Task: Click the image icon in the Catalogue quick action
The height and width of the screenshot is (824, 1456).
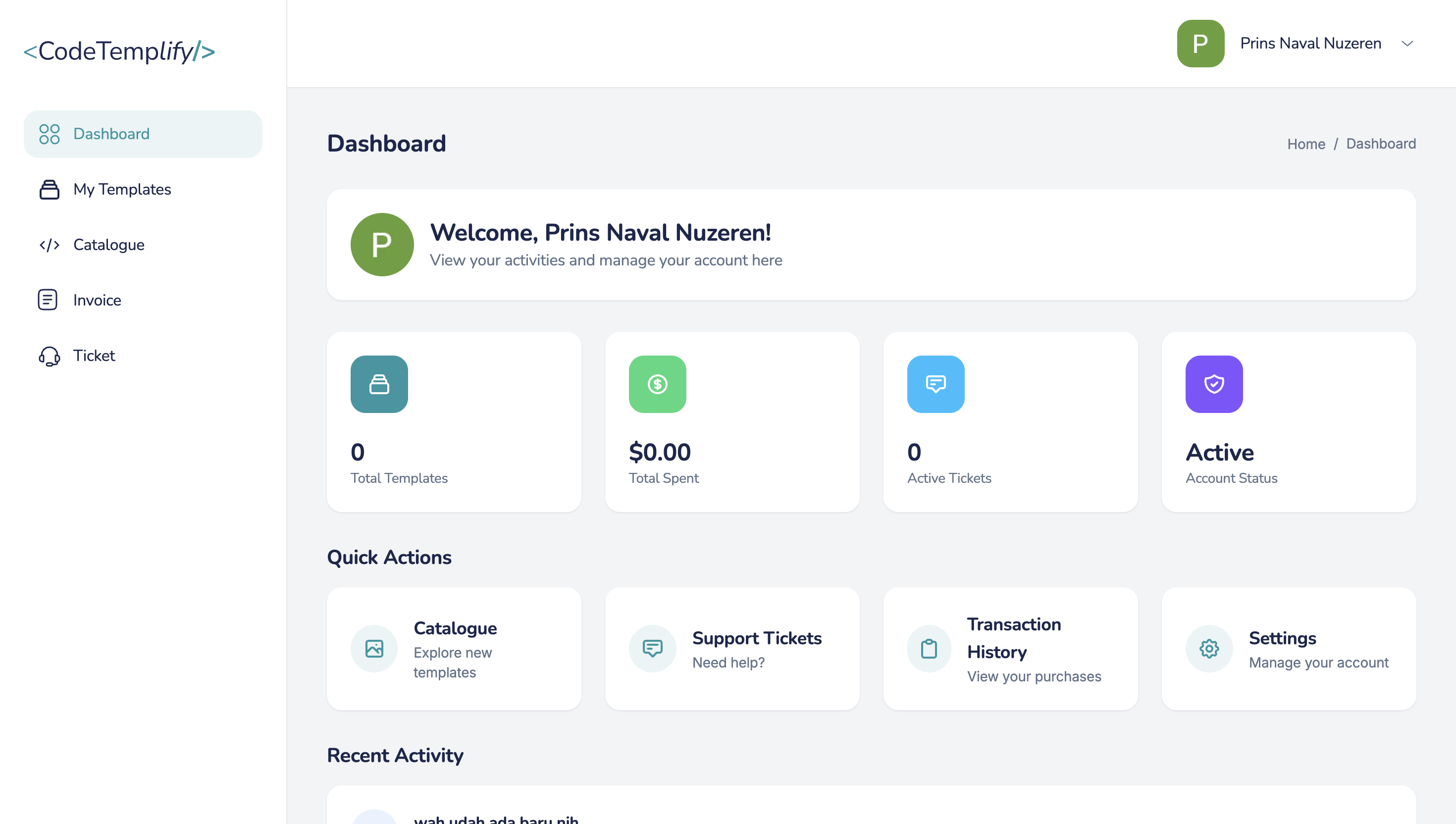Action: pos(374,649)
